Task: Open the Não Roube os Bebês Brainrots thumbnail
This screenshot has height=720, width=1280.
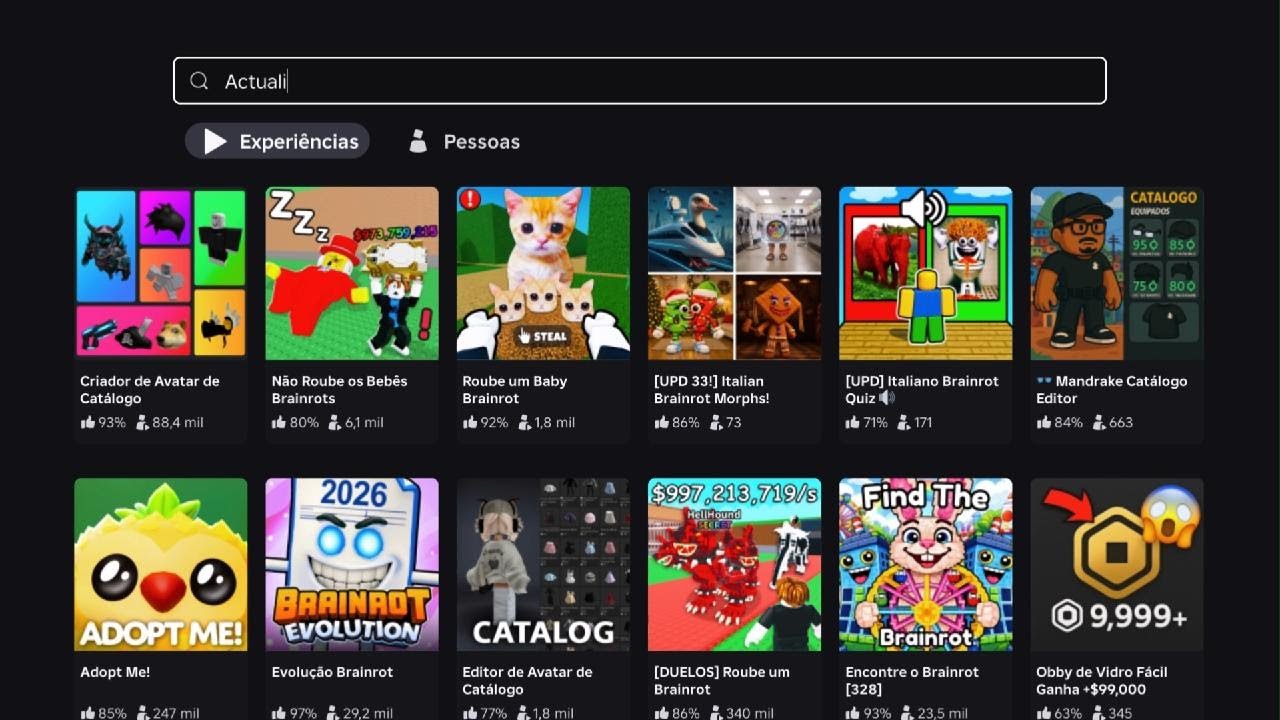Action: pyautogui.click(x=352, y=273)
